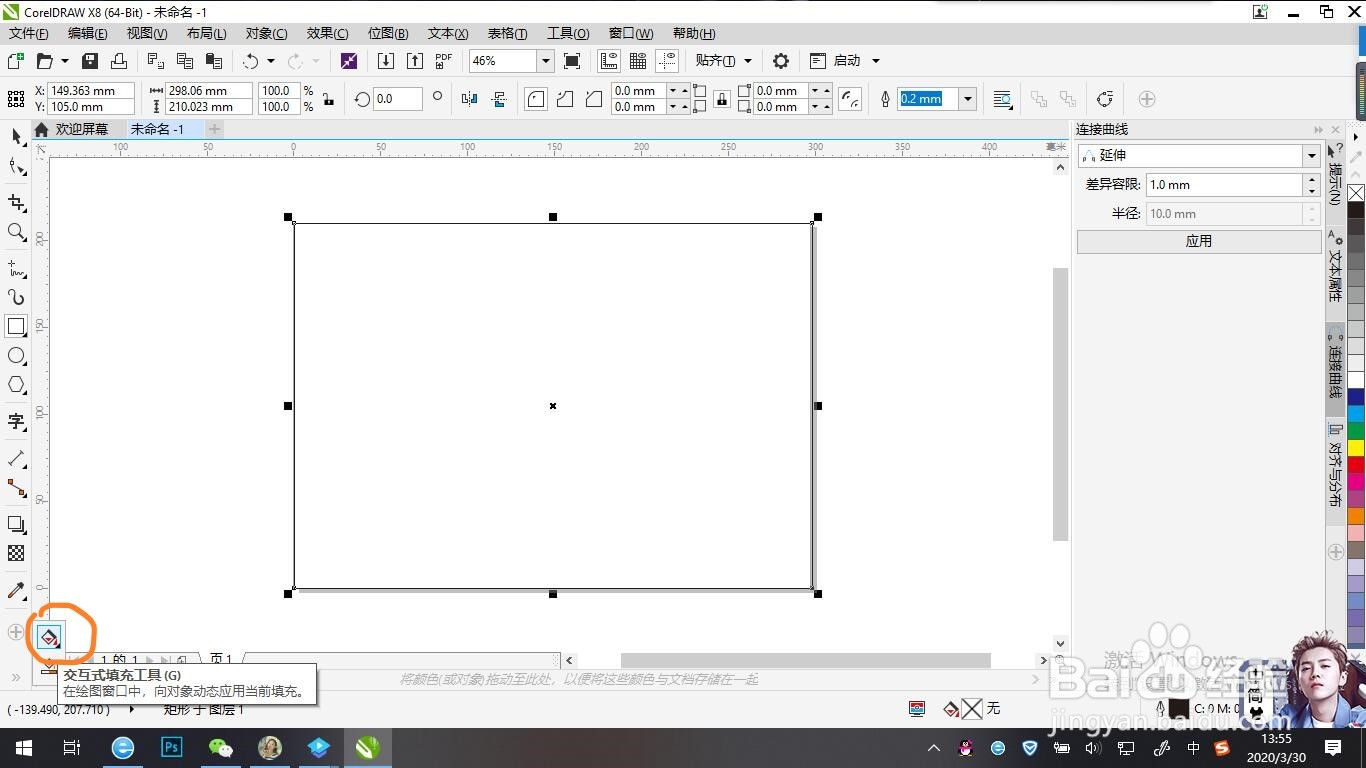Toggle the Relative Corner Scaling button
Image resolution: width=1366 pixels, height=768 pixels.
click(850, 99)
